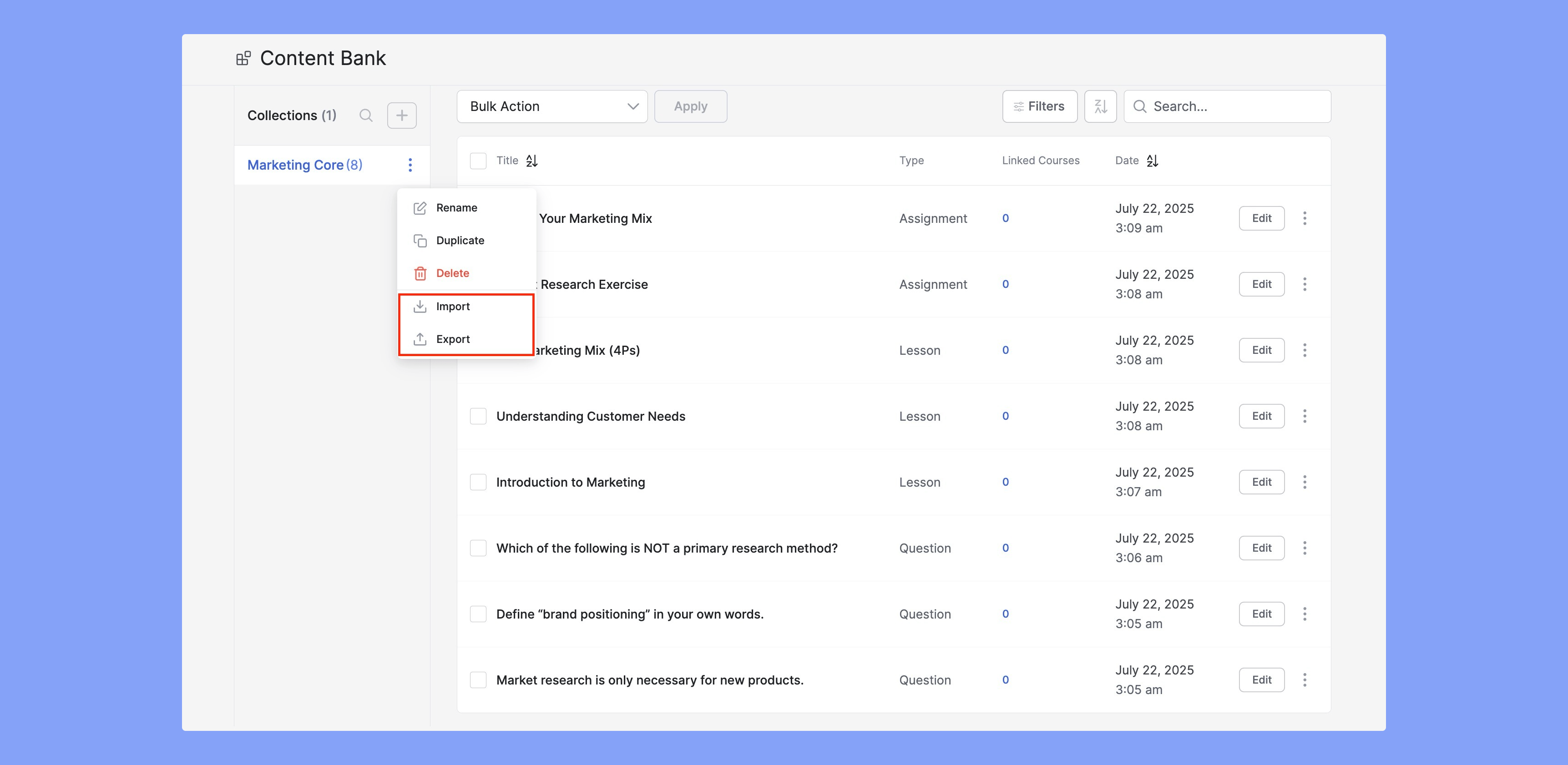The width and height of the screenshot is (1568, 765).
Task: Click the 'Understanding Customer Needs' title
Action: click(x=591, y=416)
